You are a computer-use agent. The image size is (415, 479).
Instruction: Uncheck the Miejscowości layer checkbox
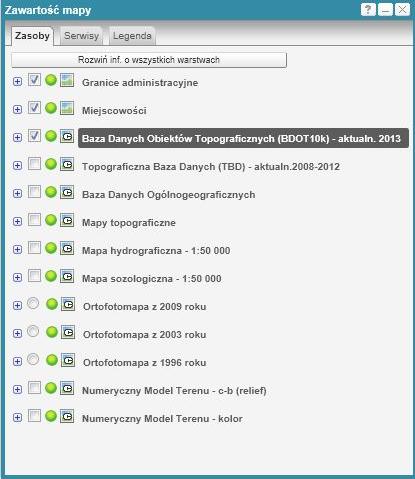tap(34, 108)
